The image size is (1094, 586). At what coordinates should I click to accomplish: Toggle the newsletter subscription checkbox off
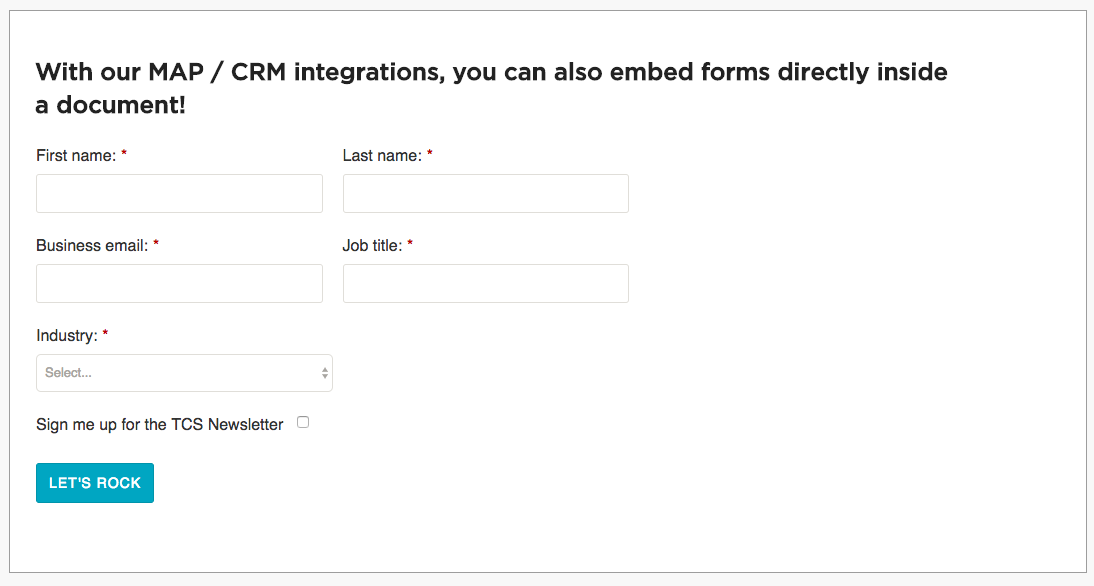pos(303,422)
